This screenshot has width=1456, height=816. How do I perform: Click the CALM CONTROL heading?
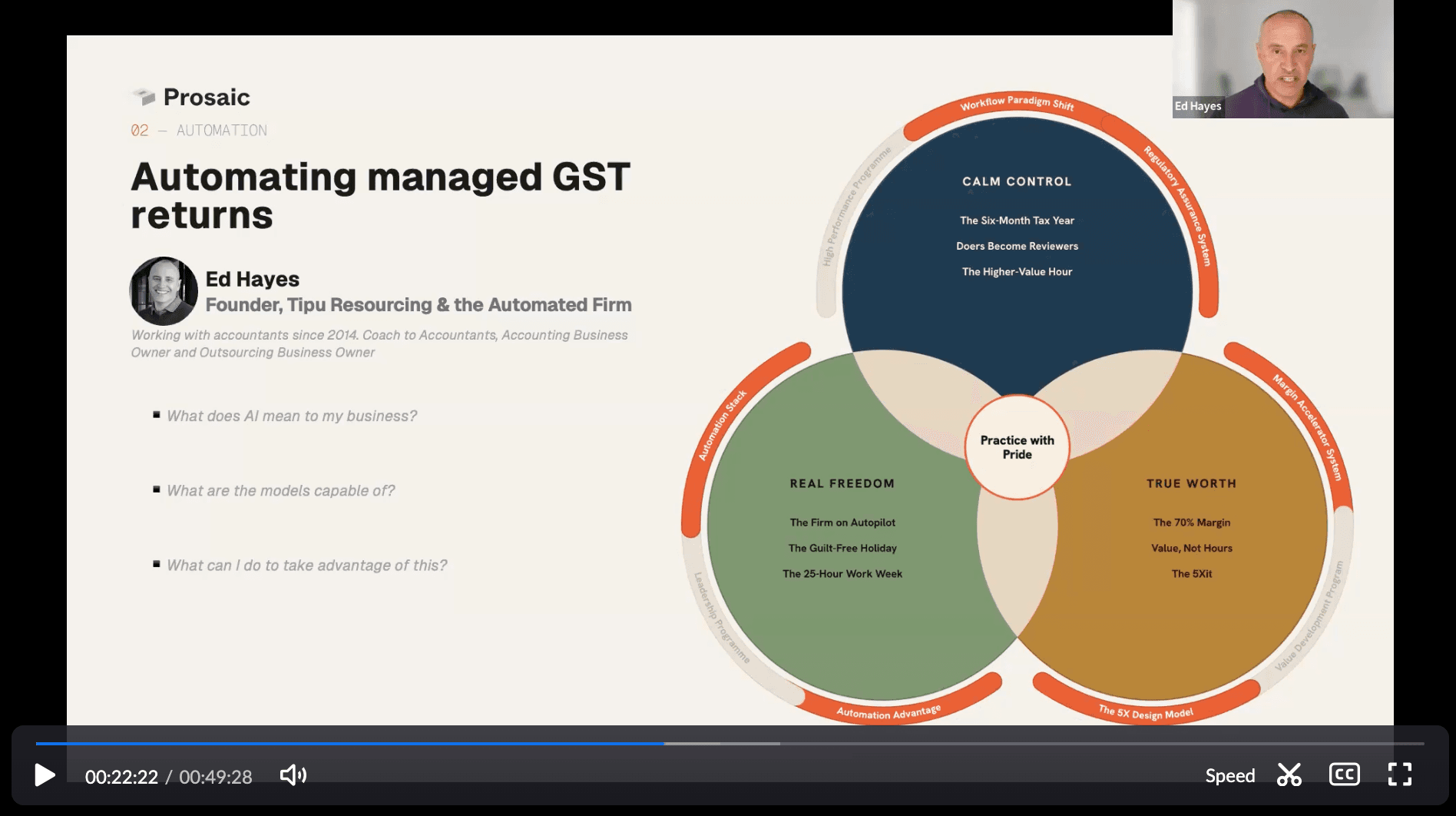click(x=1017, y=181)
